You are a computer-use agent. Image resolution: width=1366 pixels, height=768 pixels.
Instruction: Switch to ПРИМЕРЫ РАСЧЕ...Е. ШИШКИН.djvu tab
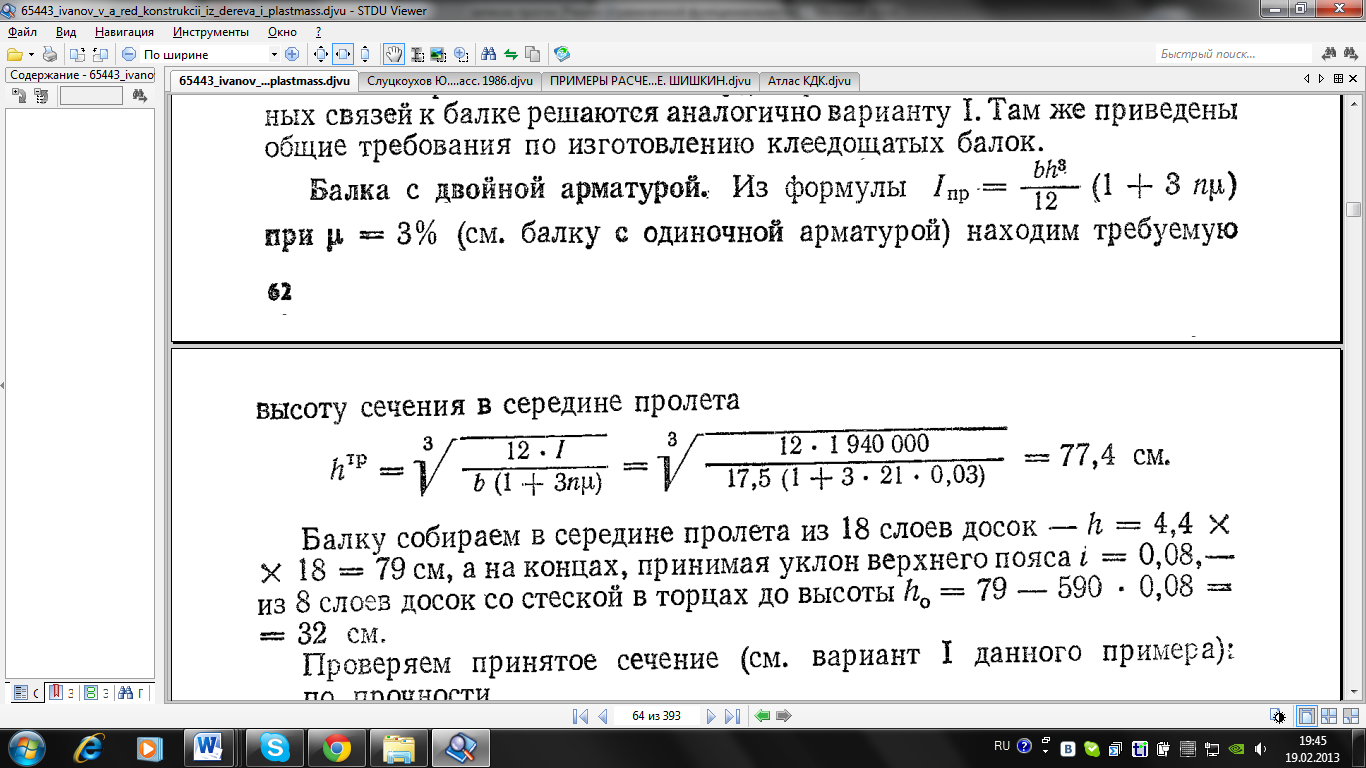point(651,81)
